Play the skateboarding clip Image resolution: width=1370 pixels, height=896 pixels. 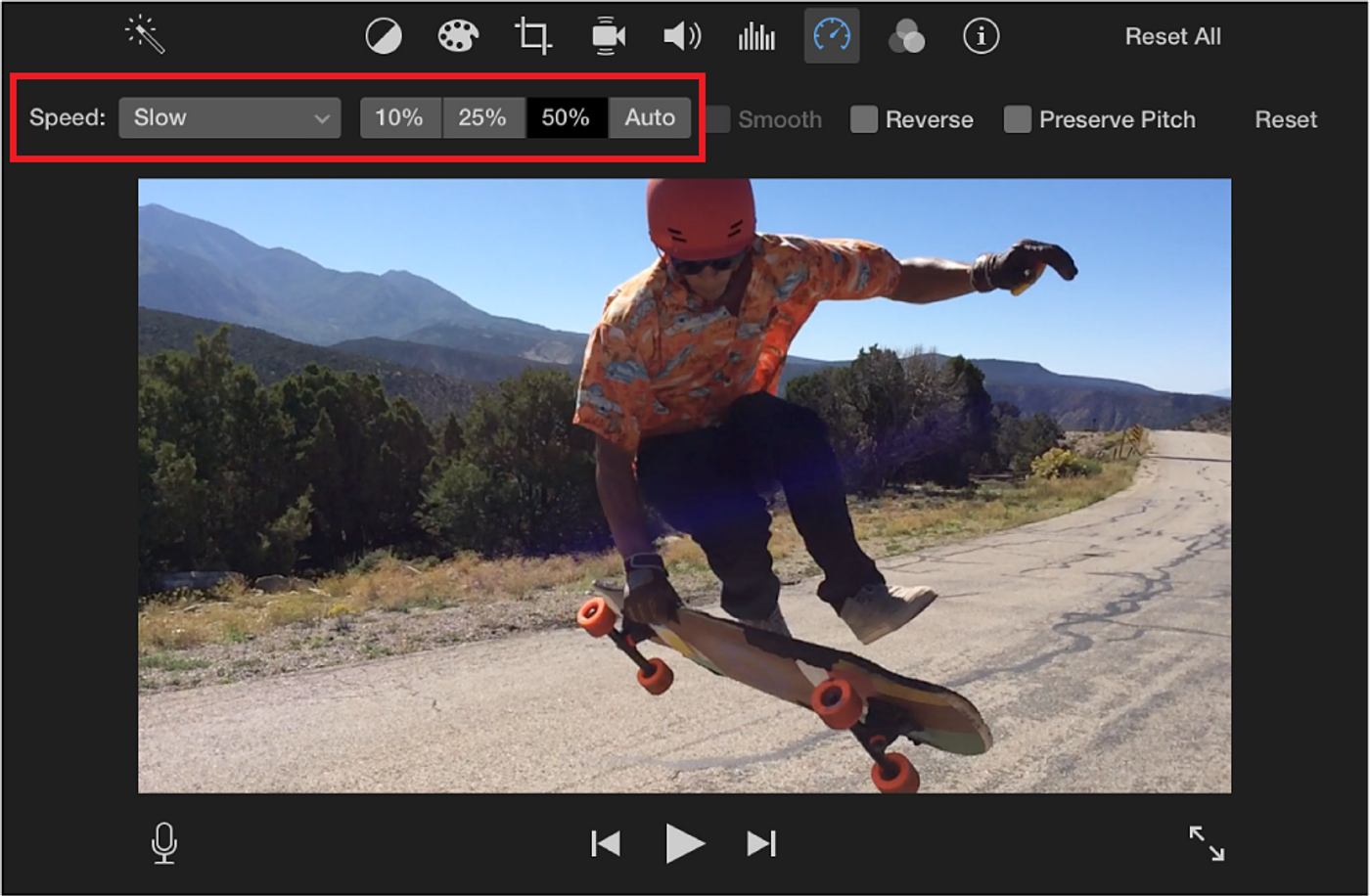pos(684,842)
